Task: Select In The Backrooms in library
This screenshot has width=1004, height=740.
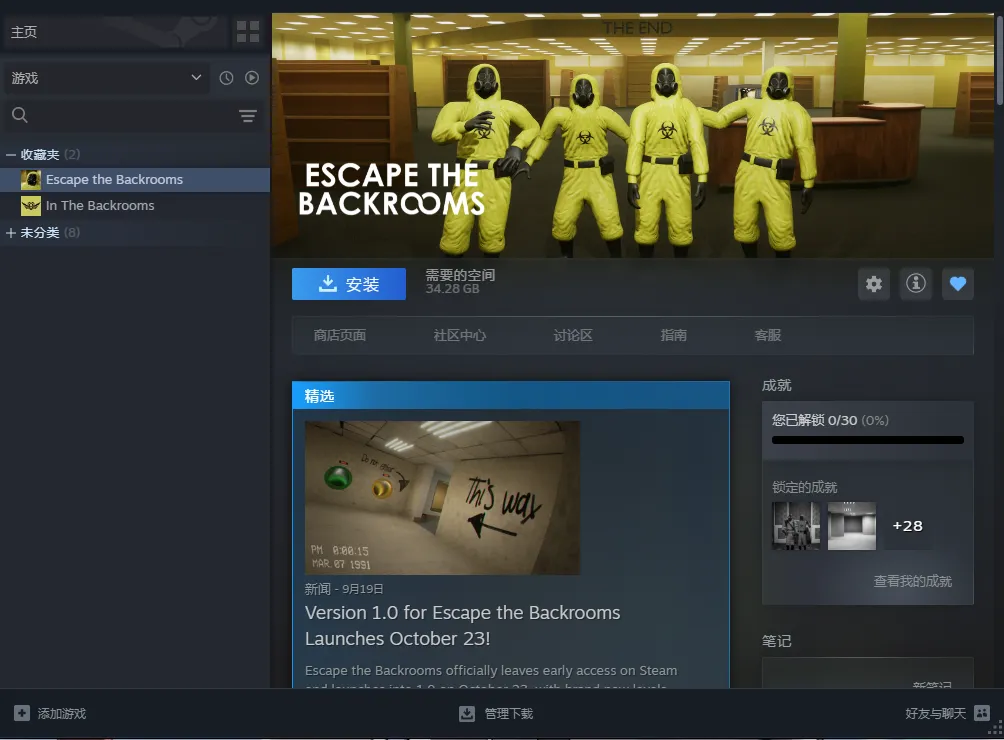Action: point(100,206)
